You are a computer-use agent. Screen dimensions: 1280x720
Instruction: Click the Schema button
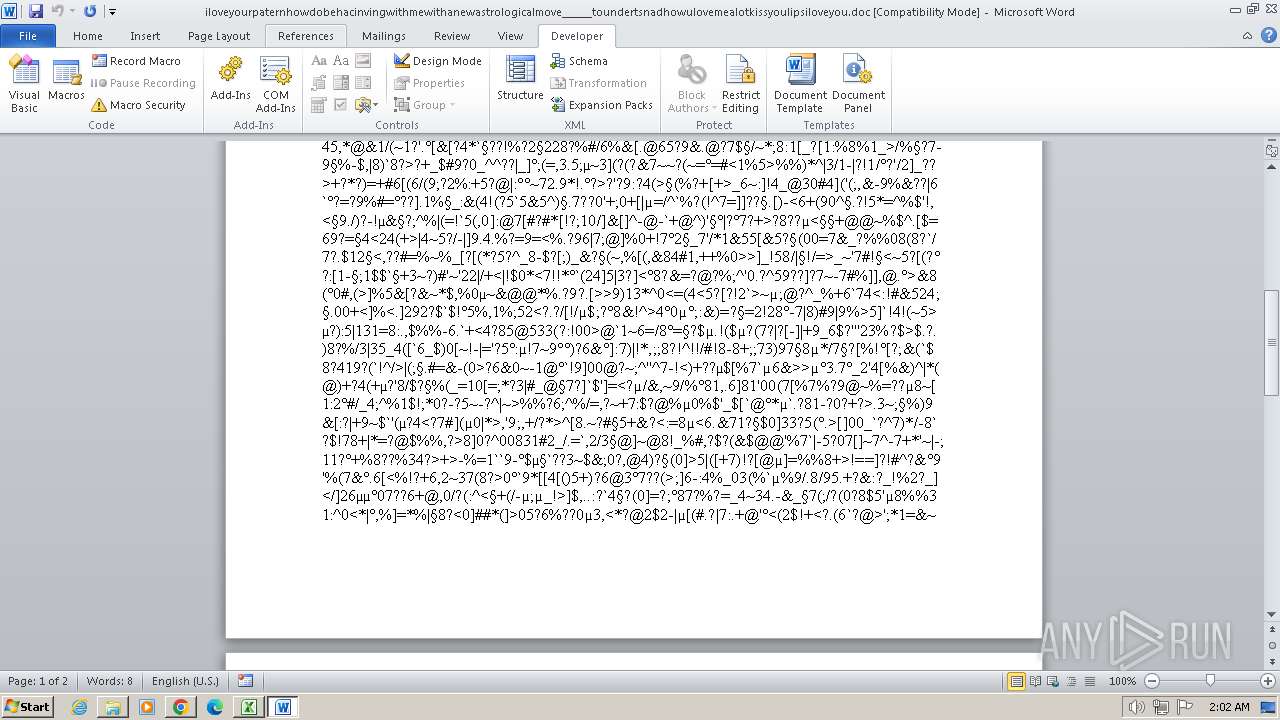pos(579,61)
